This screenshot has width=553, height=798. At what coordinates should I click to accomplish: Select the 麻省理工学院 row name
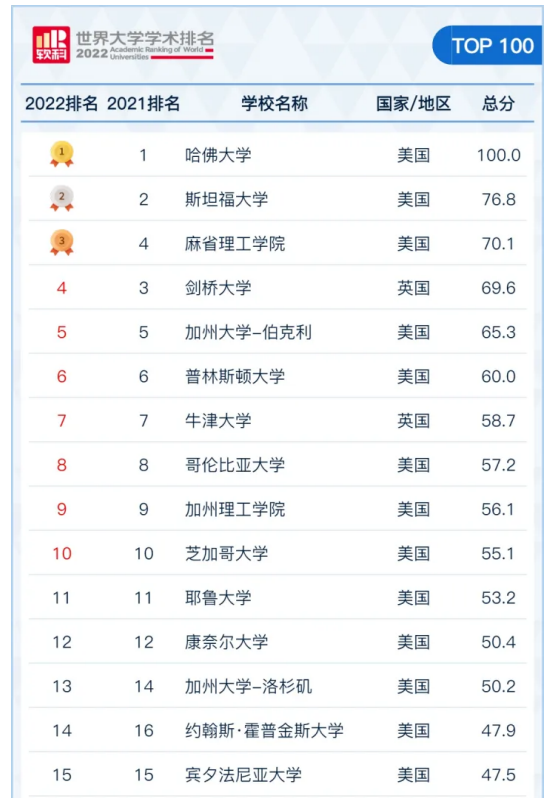point(235,243)
